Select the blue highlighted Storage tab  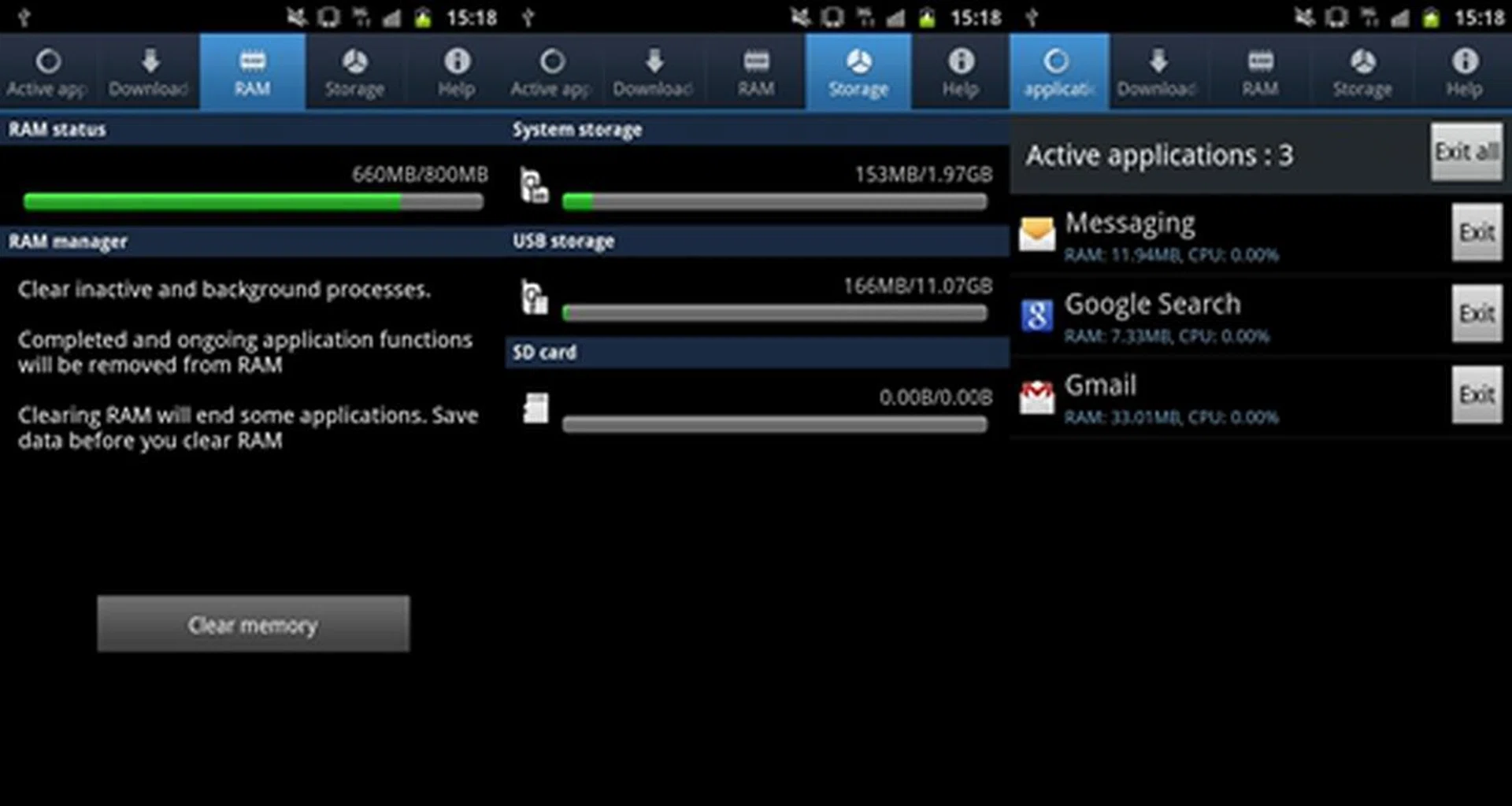click(x=858, y=72)
